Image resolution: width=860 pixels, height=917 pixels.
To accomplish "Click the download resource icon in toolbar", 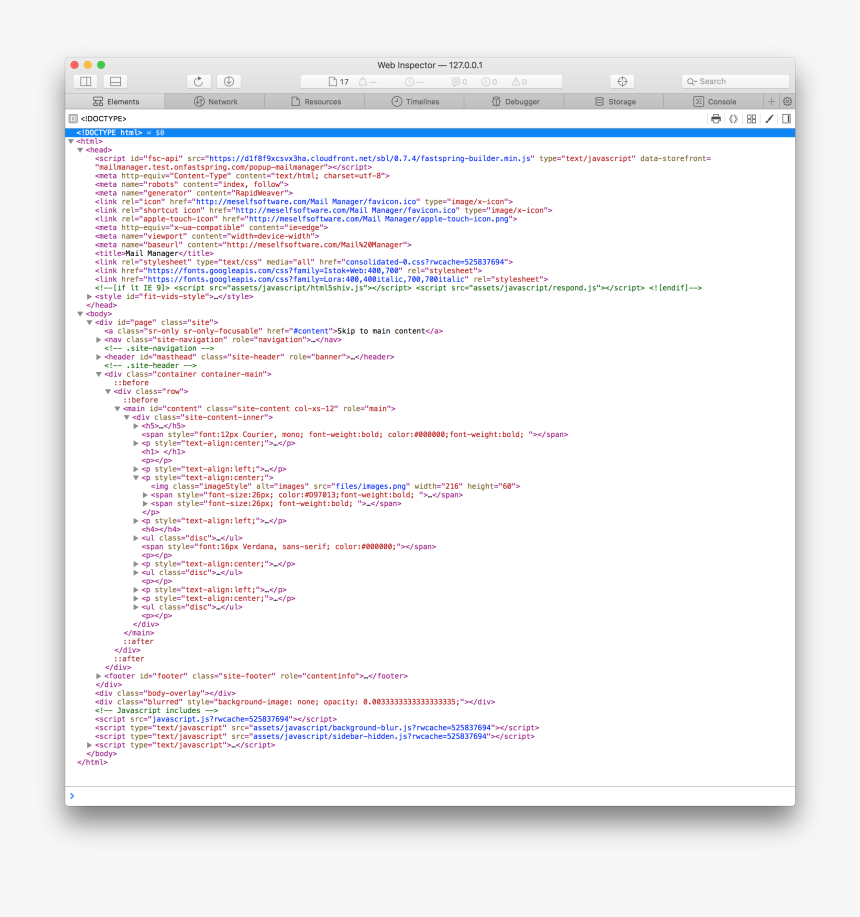I will pos(228,81).
